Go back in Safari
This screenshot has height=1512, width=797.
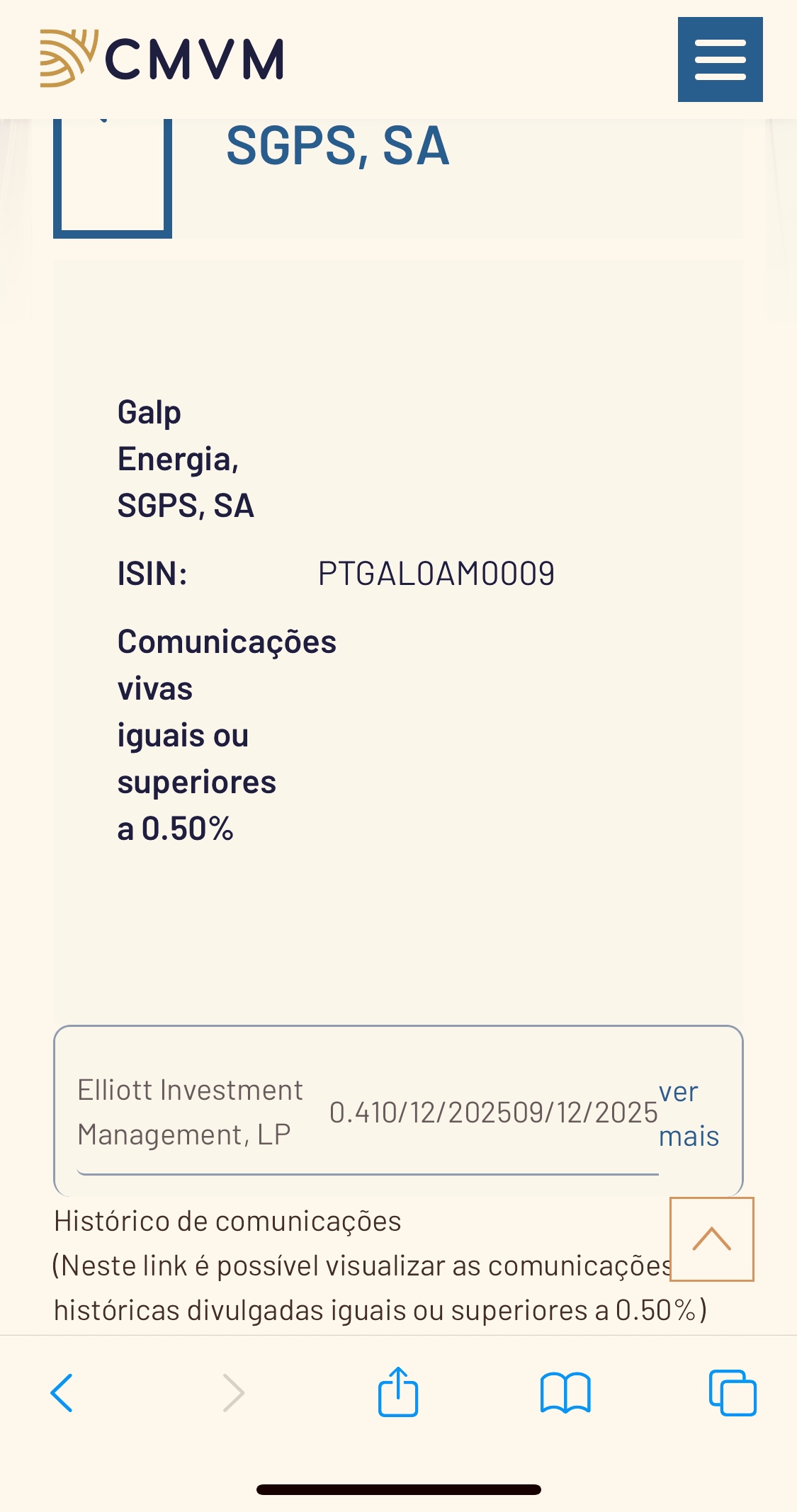[x=62, y=1392]
